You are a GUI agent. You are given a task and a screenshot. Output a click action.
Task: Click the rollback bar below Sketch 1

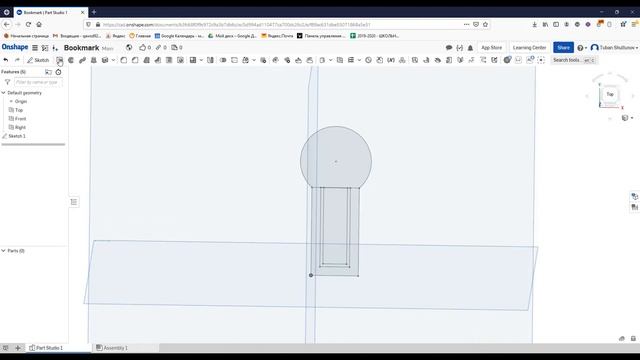click(33, 144)
